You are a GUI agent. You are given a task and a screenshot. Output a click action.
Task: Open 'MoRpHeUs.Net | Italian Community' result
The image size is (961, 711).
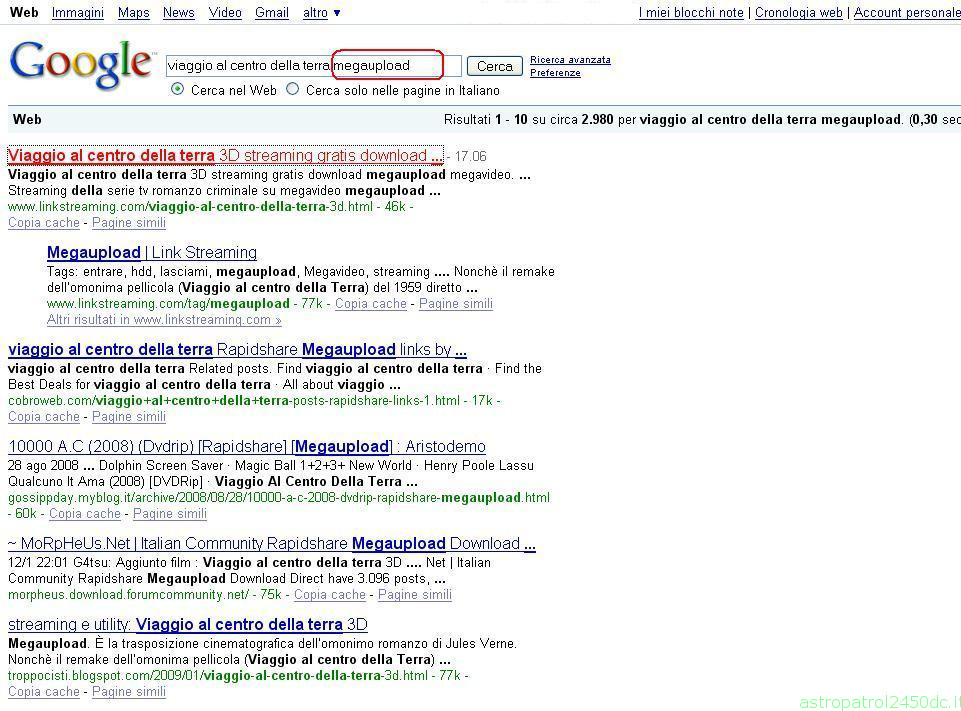tap(272, 544)
